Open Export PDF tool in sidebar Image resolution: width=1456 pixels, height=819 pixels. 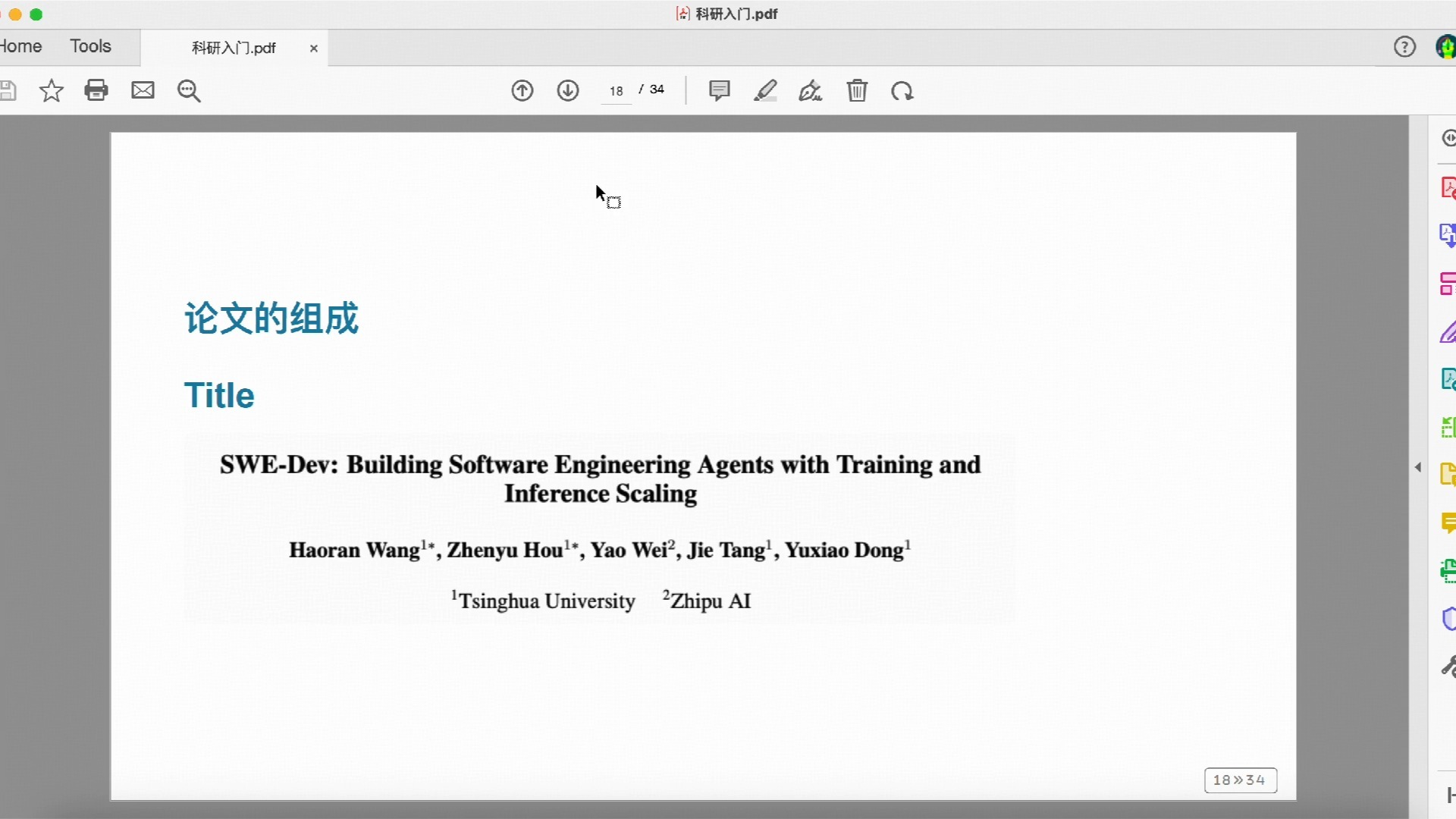click(1448, 235)
